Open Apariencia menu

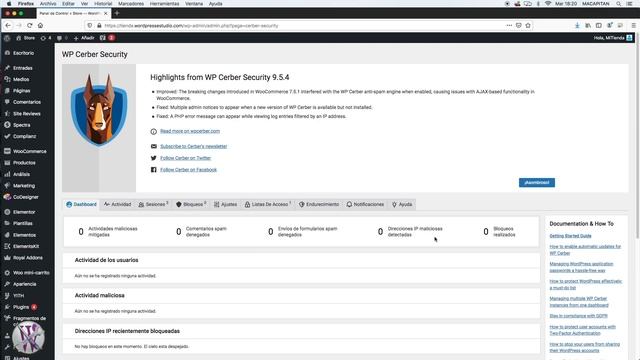tap(24, 284)
